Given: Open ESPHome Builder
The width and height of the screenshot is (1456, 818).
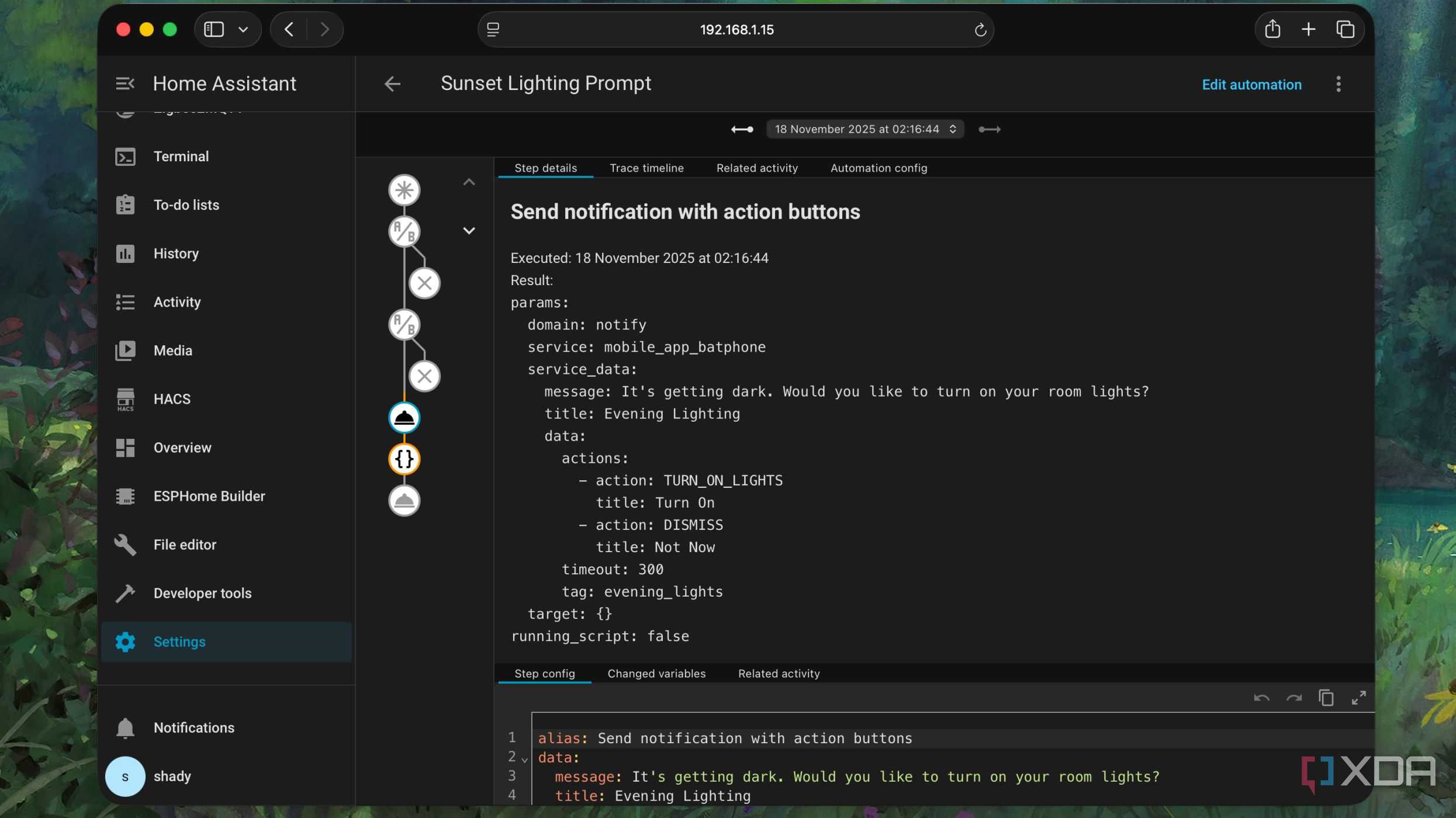Looking at the screenshot, I should click(226, 496).
